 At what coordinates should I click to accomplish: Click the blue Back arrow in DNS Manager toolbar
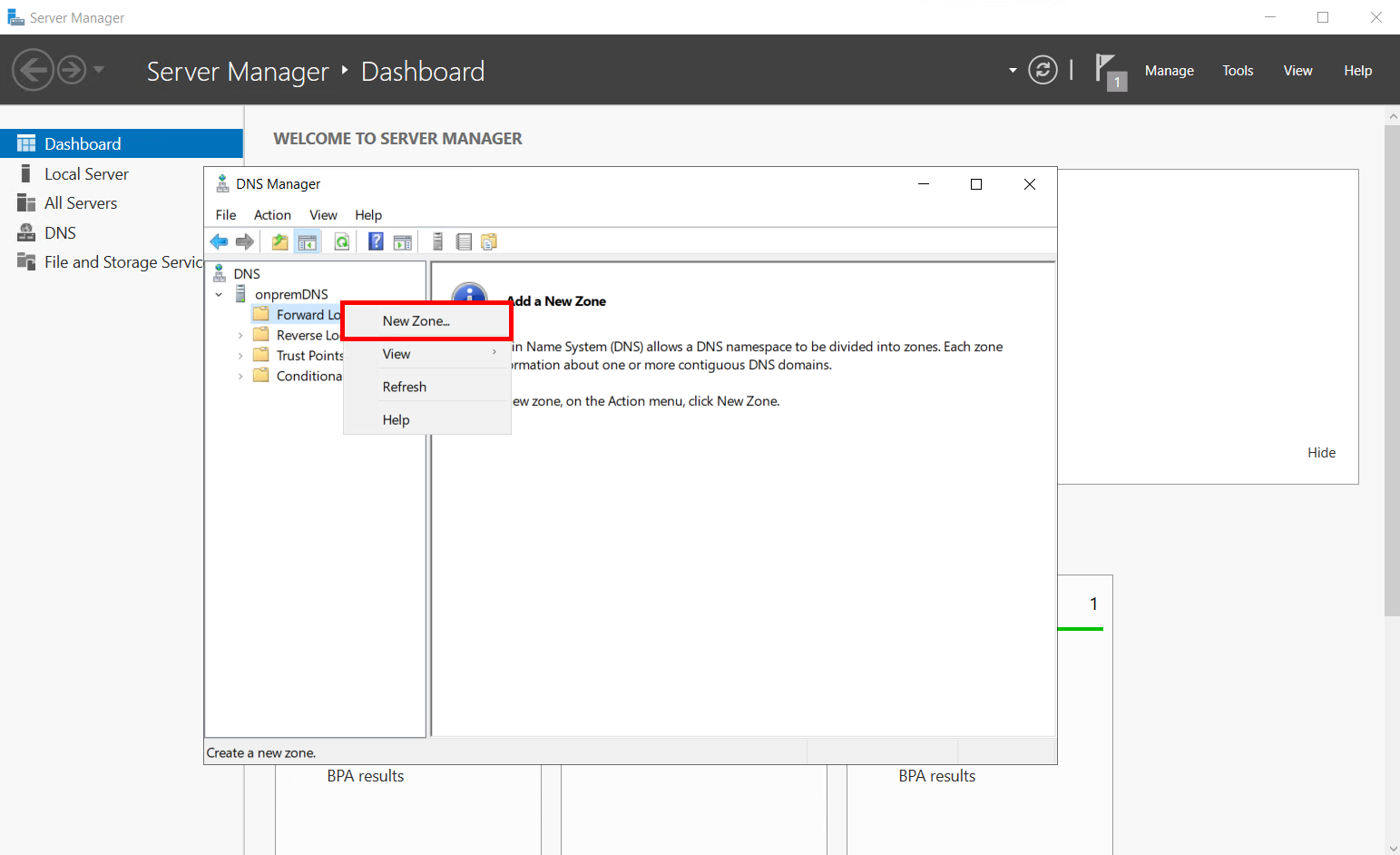(219, 241)
